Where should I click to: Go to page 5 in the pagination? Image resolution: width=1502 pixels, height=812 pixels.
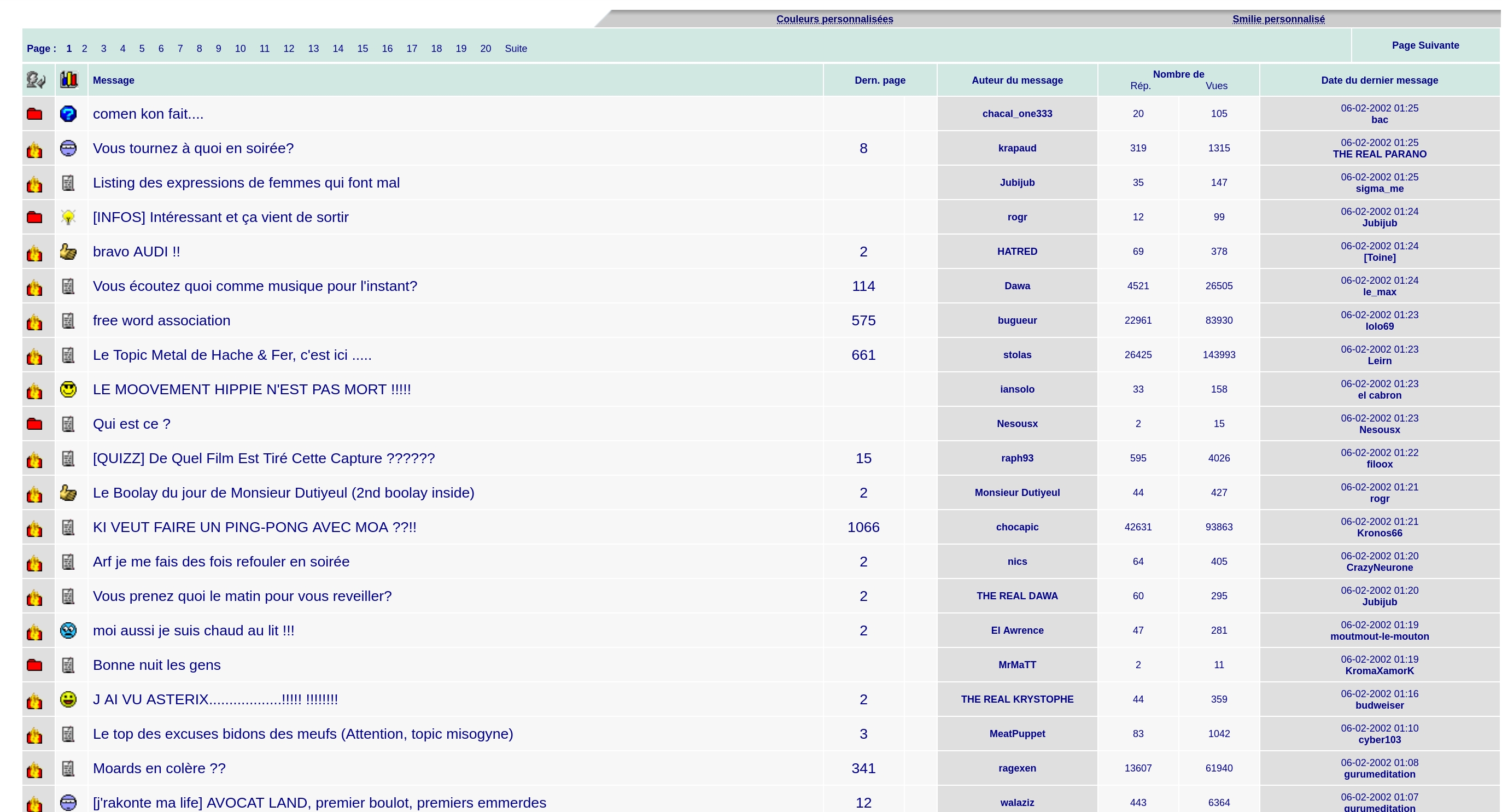pyautogui.click(x=142, y=48)
